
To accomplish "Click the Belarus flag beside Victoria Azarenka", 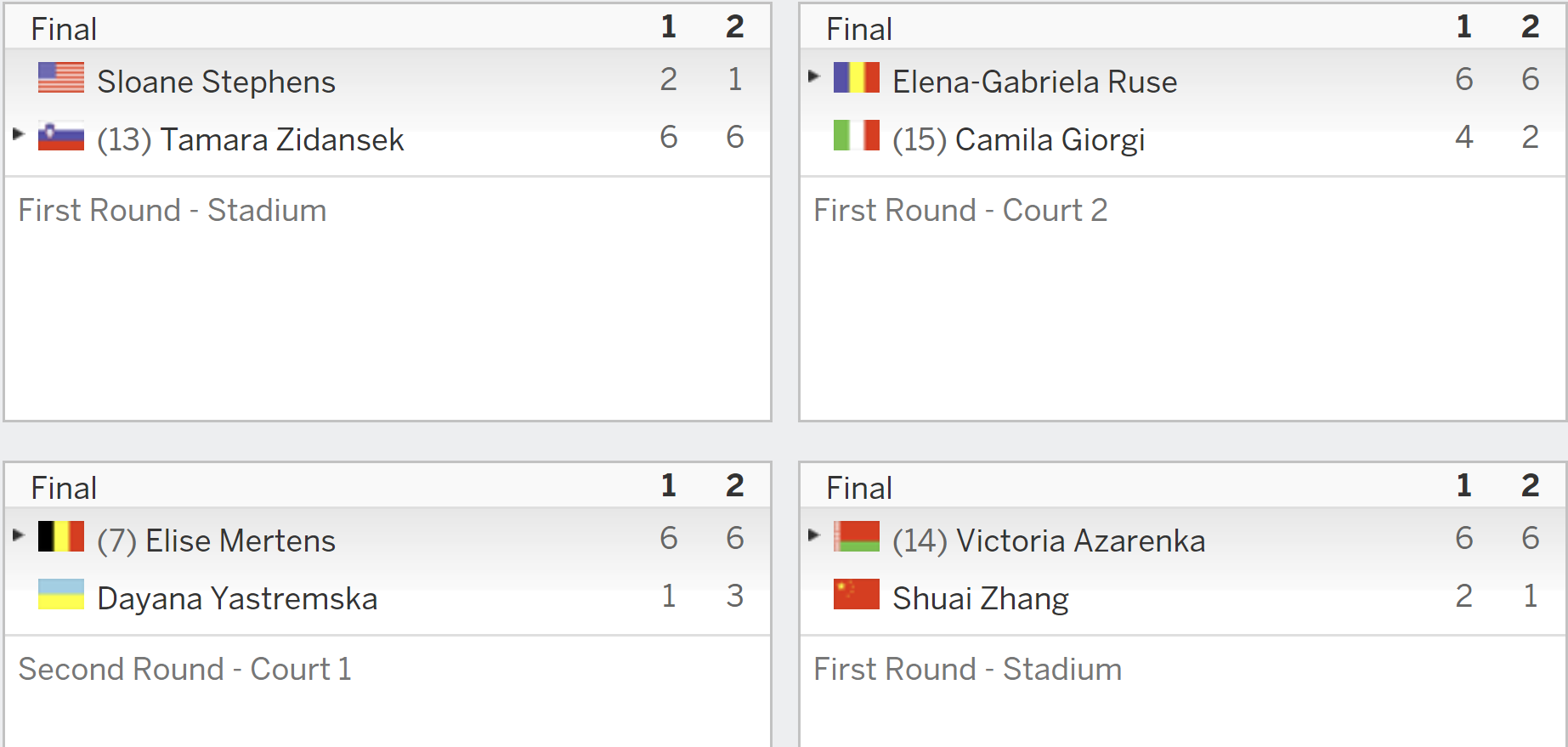I will point(857,536).
